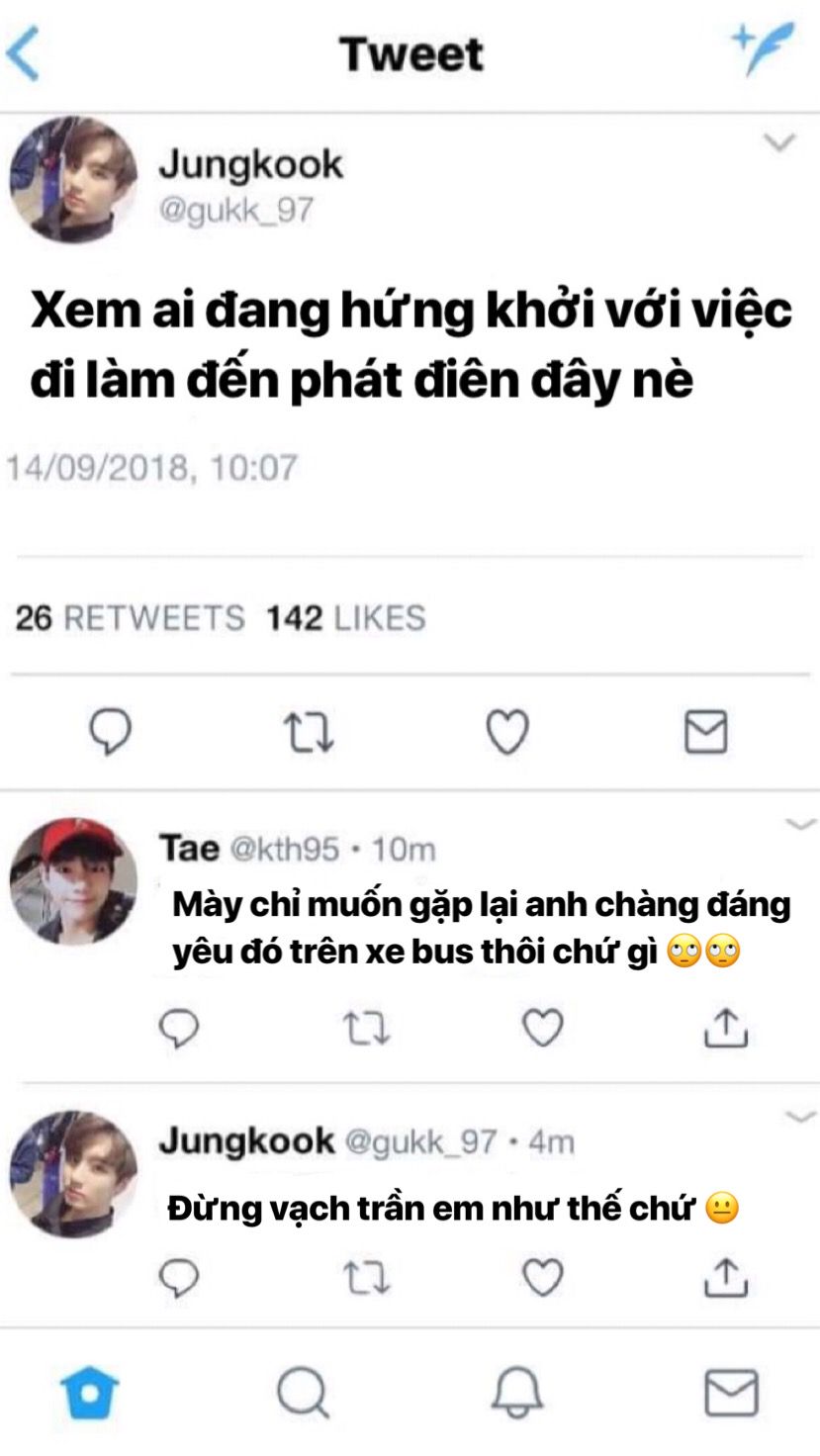This screenshot has width=820, height=1456.
Task: Expand the chevron menu on Tae's reply
Action: [x=800, y=824]
